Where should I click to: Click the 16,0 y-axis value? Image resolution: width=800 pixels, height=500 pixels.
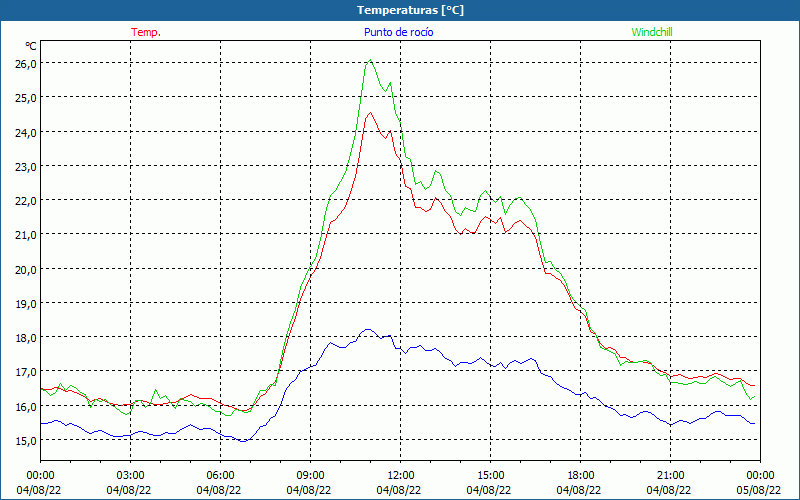click(x=27, y=407)
